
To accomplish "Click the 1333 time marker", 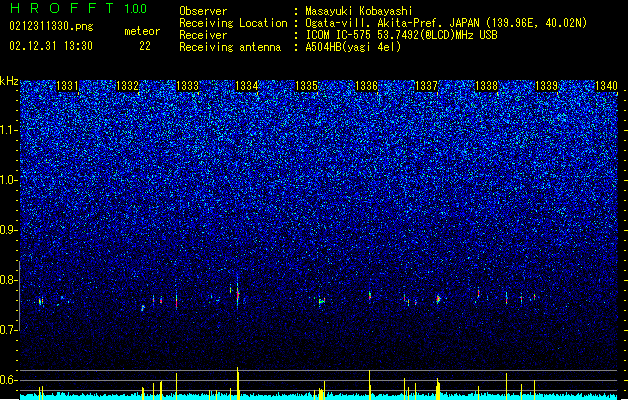I will pyautogui.click(x=187, y=86).
